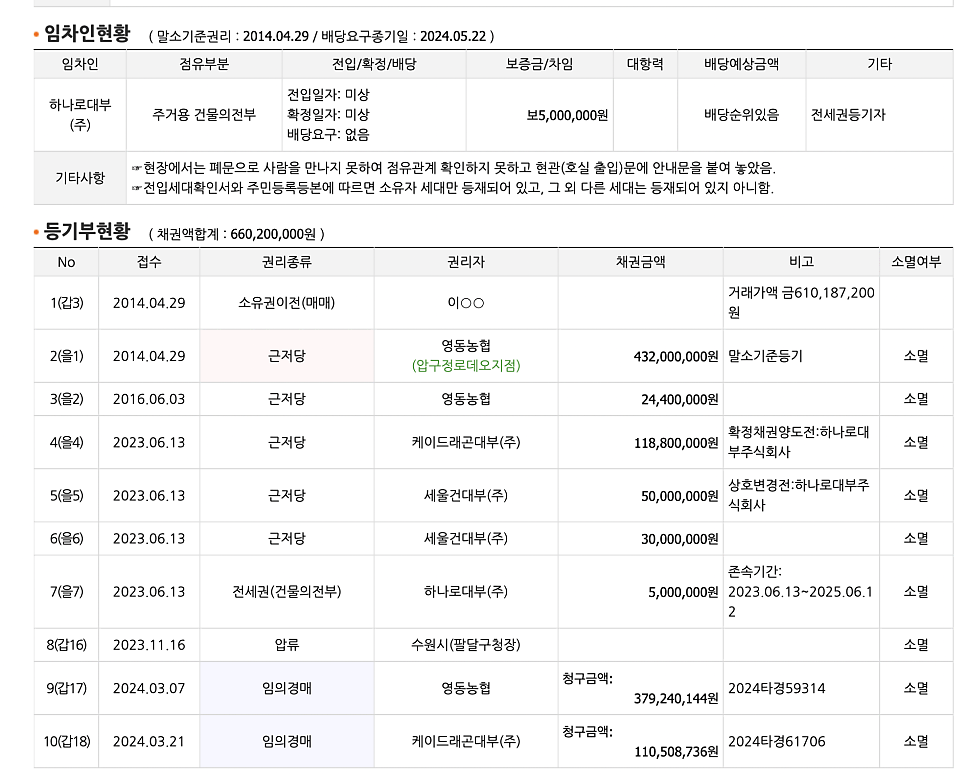Click the 점유부분 column header
The height and width of the screenshot is (780, 966).
pos(204,64)
